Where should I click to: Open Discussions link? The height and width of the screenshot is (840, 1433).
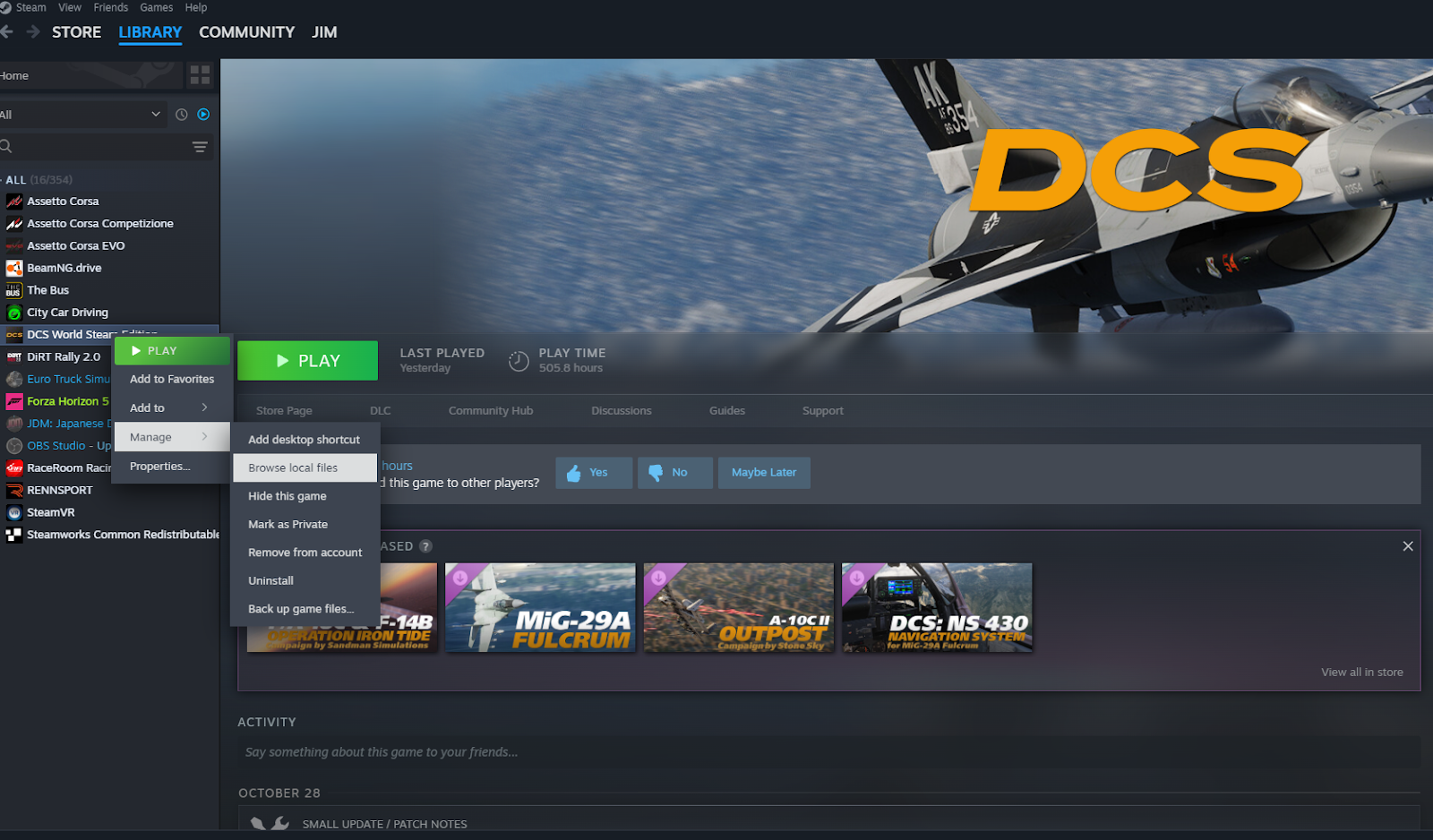pos(622,411)
